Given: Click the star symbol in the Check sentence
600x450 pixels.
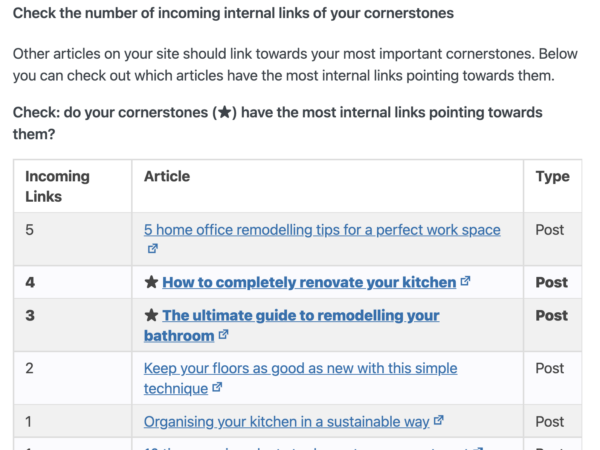Looking at the screenshot, I should (x=225, y=112).
